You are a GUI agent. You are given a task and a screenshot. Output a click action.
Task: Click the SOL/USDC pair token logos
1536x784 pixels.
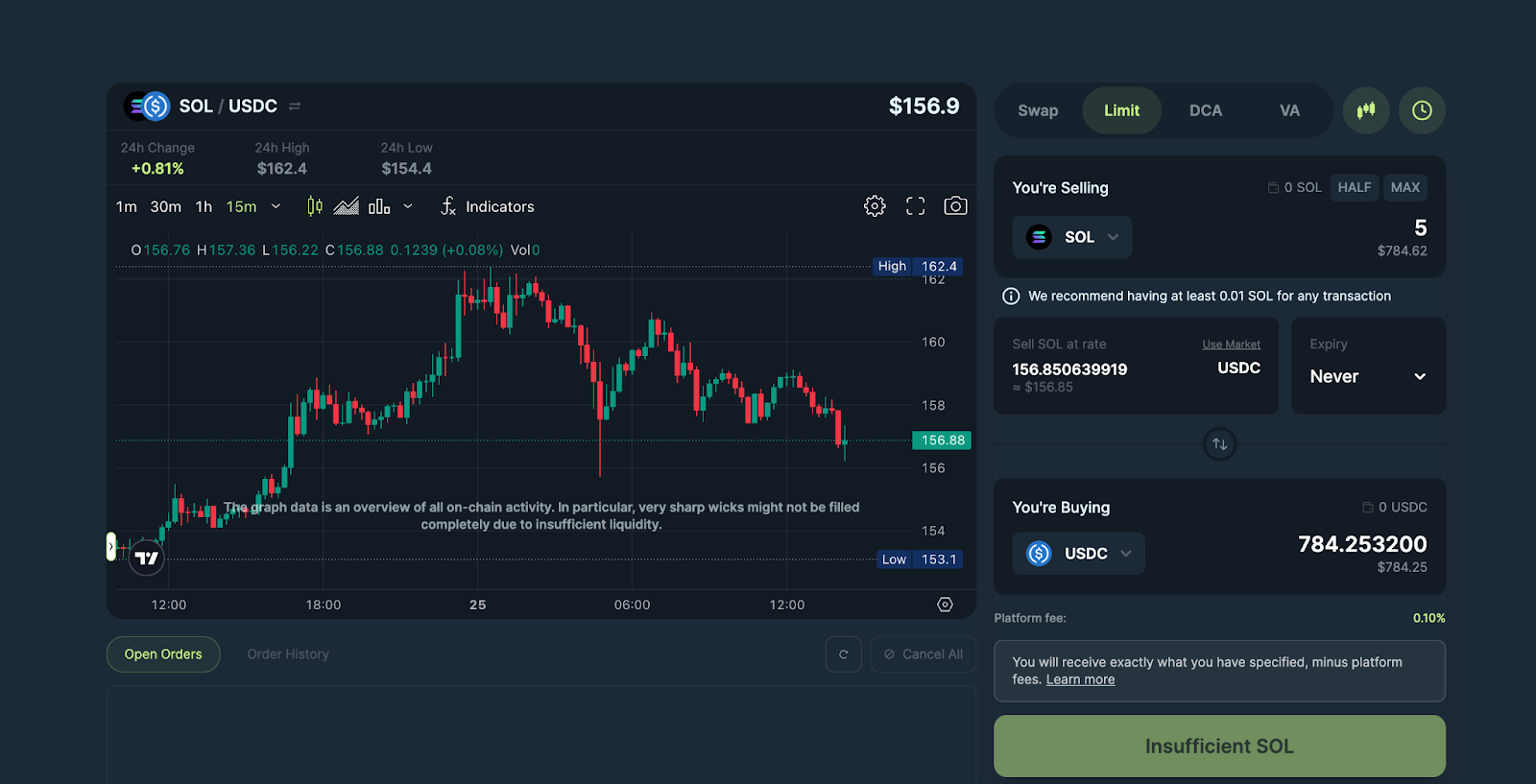[148, 106]
